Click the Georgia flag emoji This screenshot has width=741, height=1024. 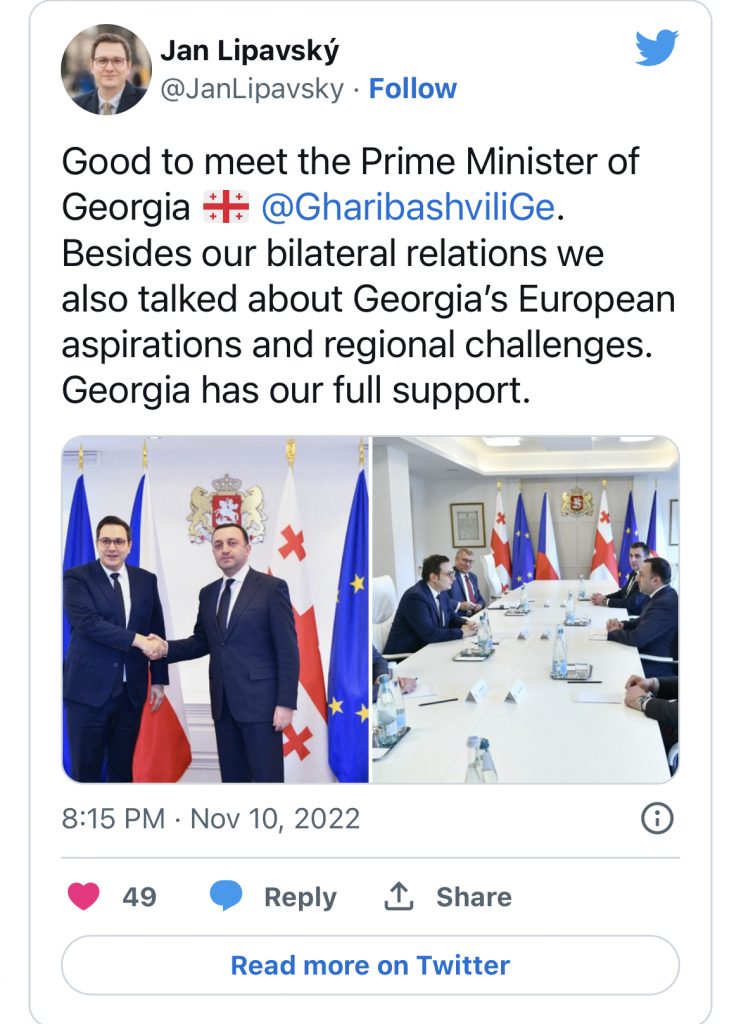coord(225,207)
